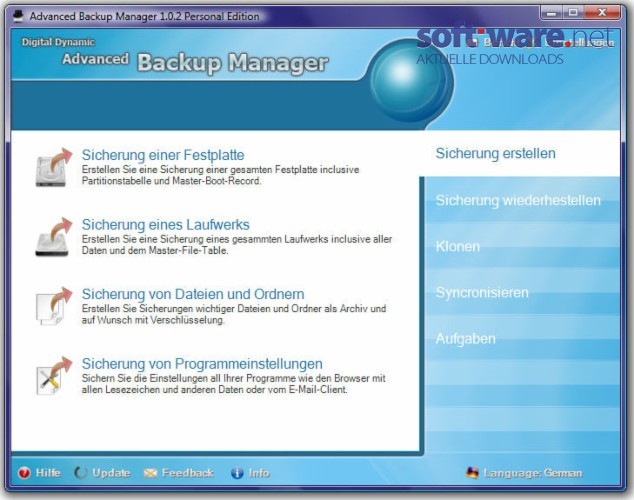This screenshot has width=634, height=500.
Task: Click the drive backup icon beside Laufwerks
Action: [x=54, y=237]
